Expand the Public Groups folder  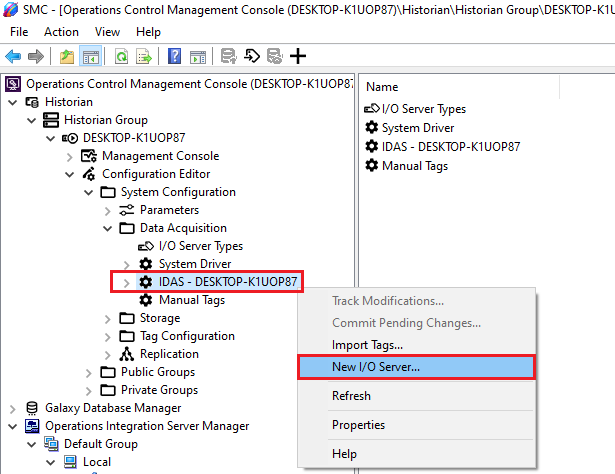89,373
